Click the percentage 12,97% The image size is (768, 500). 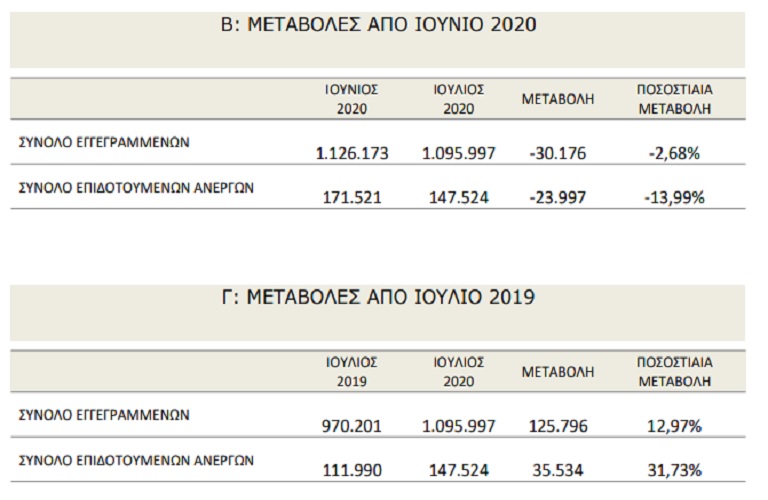coord(674,427)
